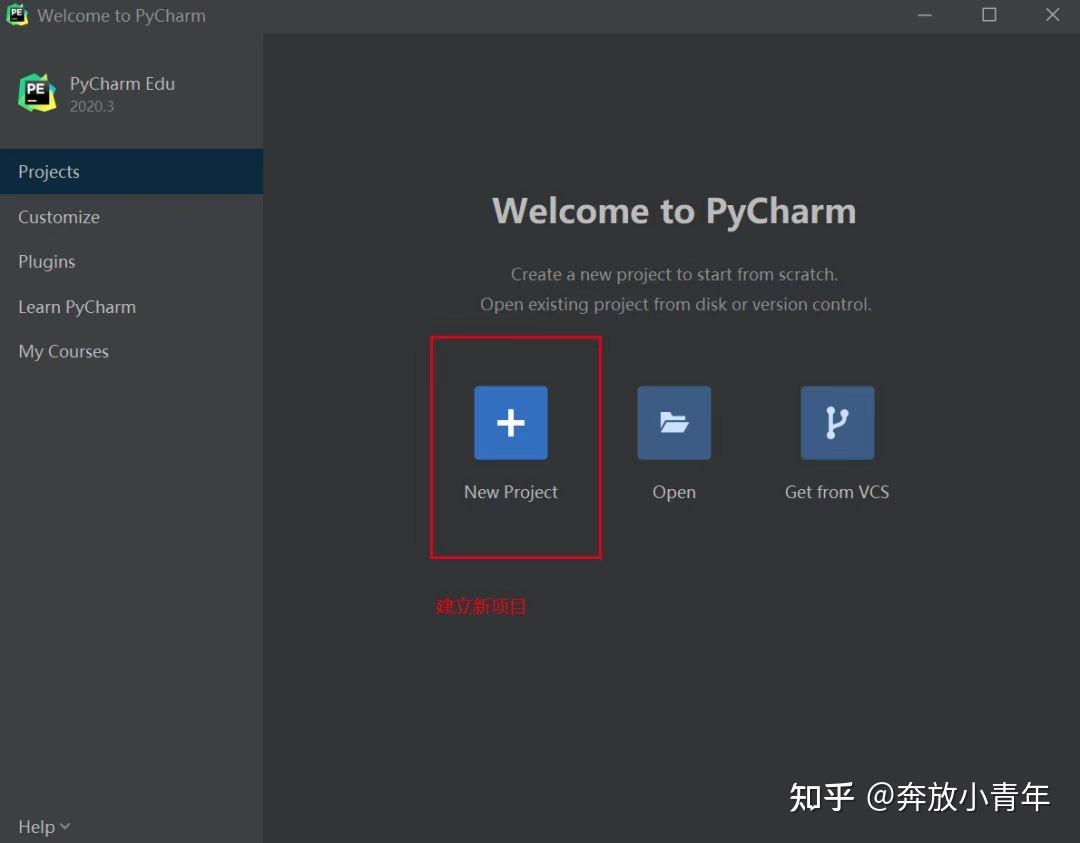Click the Help chevron arrow
The width and height of the screenshot is (1080, 843).
point(64,827)
